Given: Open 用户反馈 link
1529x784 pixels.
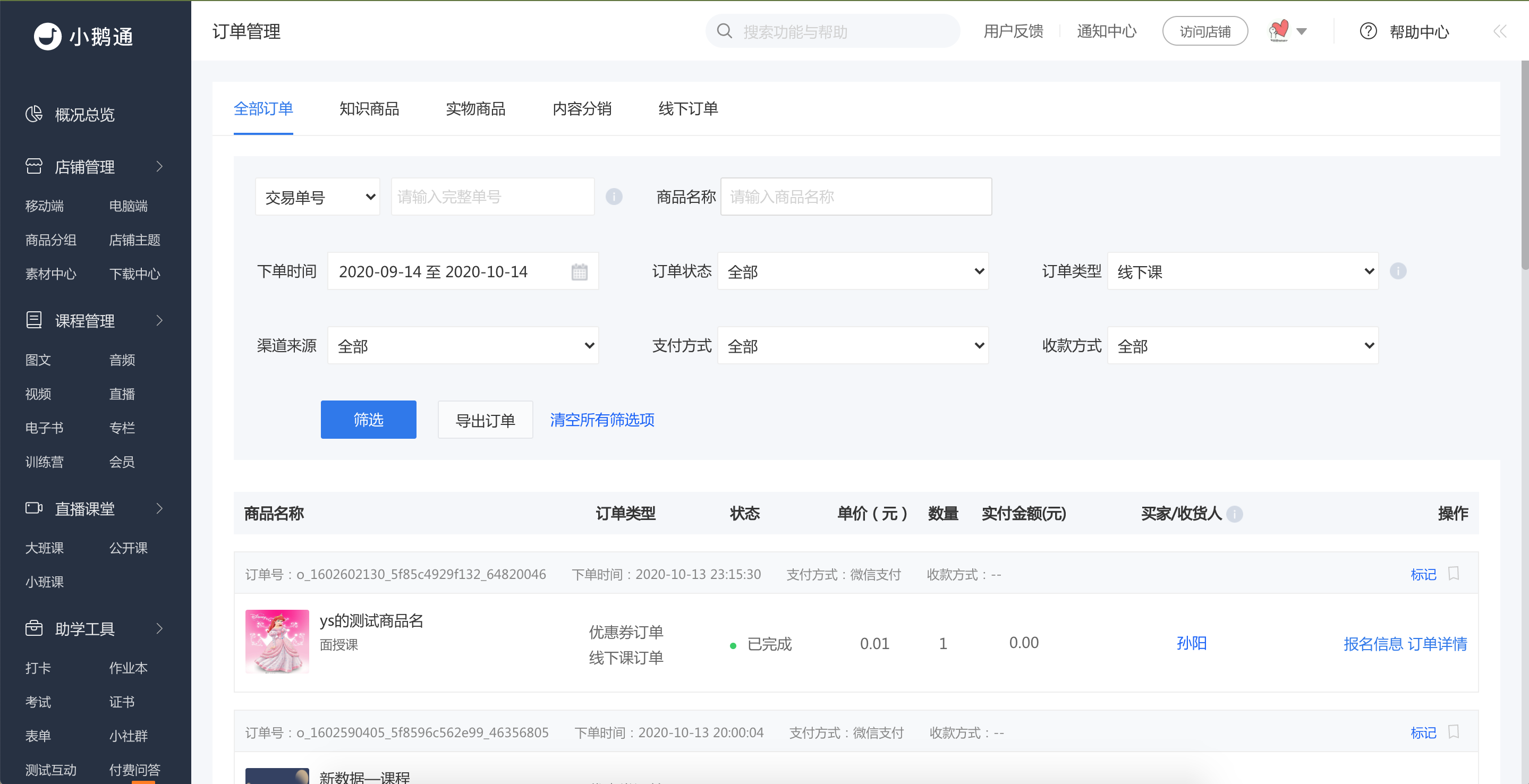Looking at the screenshot, I should (1013, 31).
